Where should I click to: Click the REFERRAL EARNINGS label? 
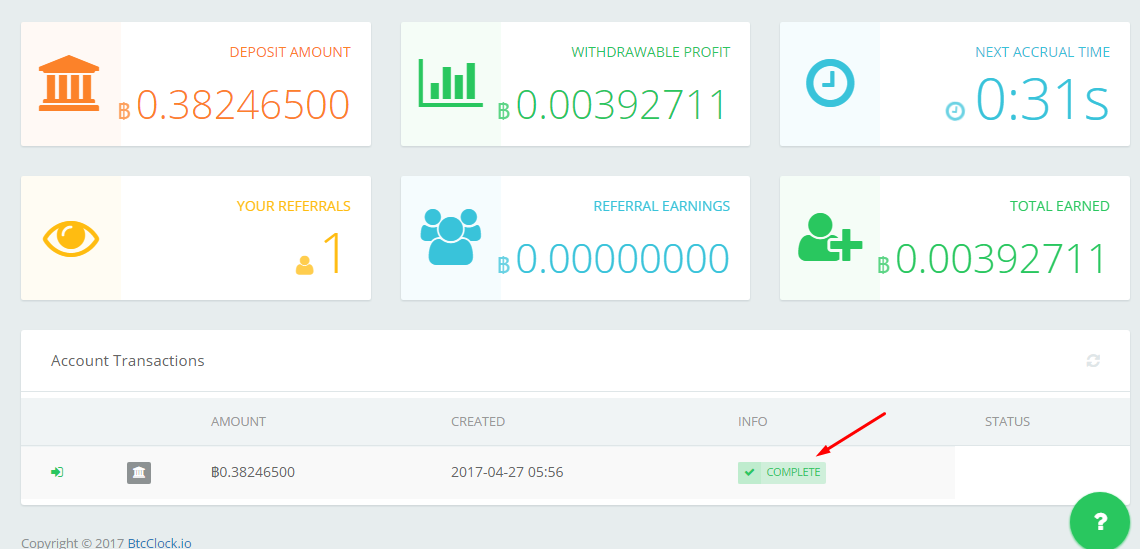[662, 207]
